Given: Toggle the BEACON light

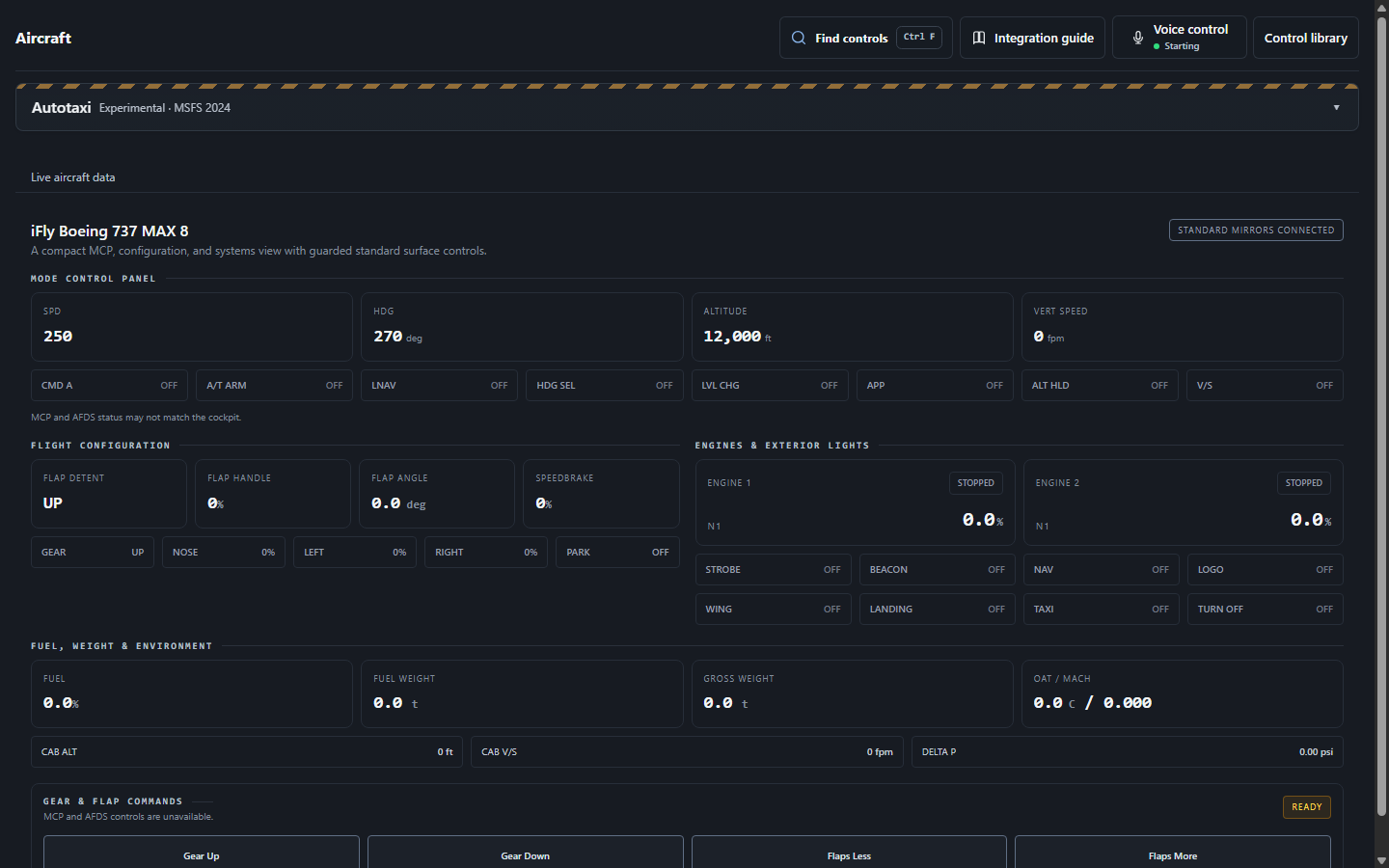Looking at the screenshot, I should coord(937,570).
